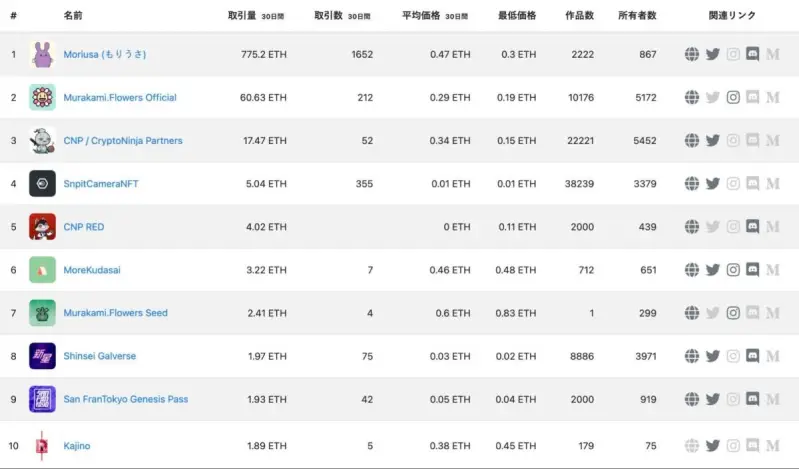Image resolution: width=799 pixels, height=469 pixels.
Task: Open website link for CNP RED
Action: tap(691, 226)
